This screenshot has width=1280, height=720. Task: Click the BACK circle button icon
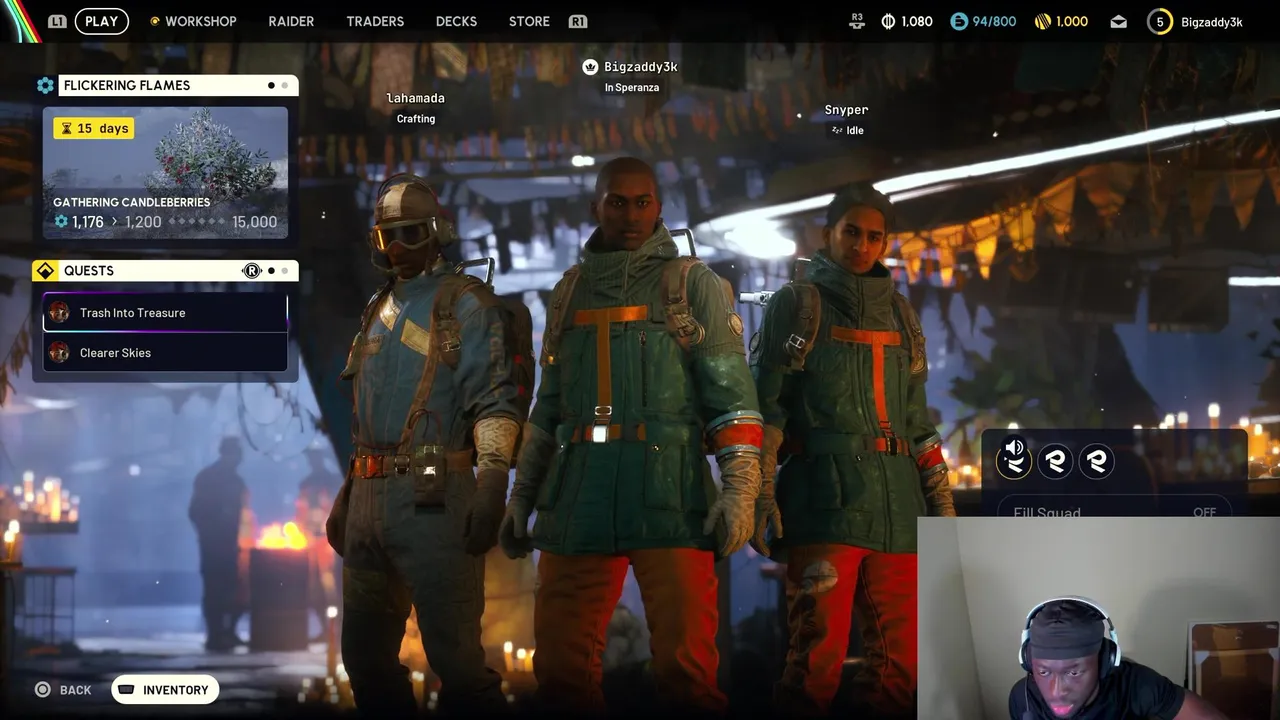(42, 690)
